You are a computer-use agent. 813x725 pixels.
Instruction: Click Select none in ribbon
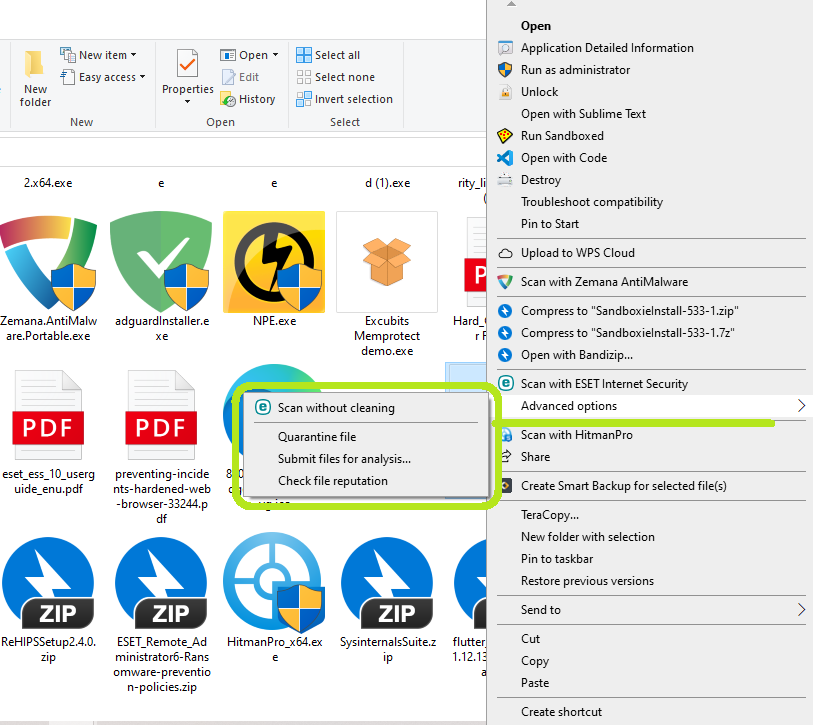click(x=335, y=77)
